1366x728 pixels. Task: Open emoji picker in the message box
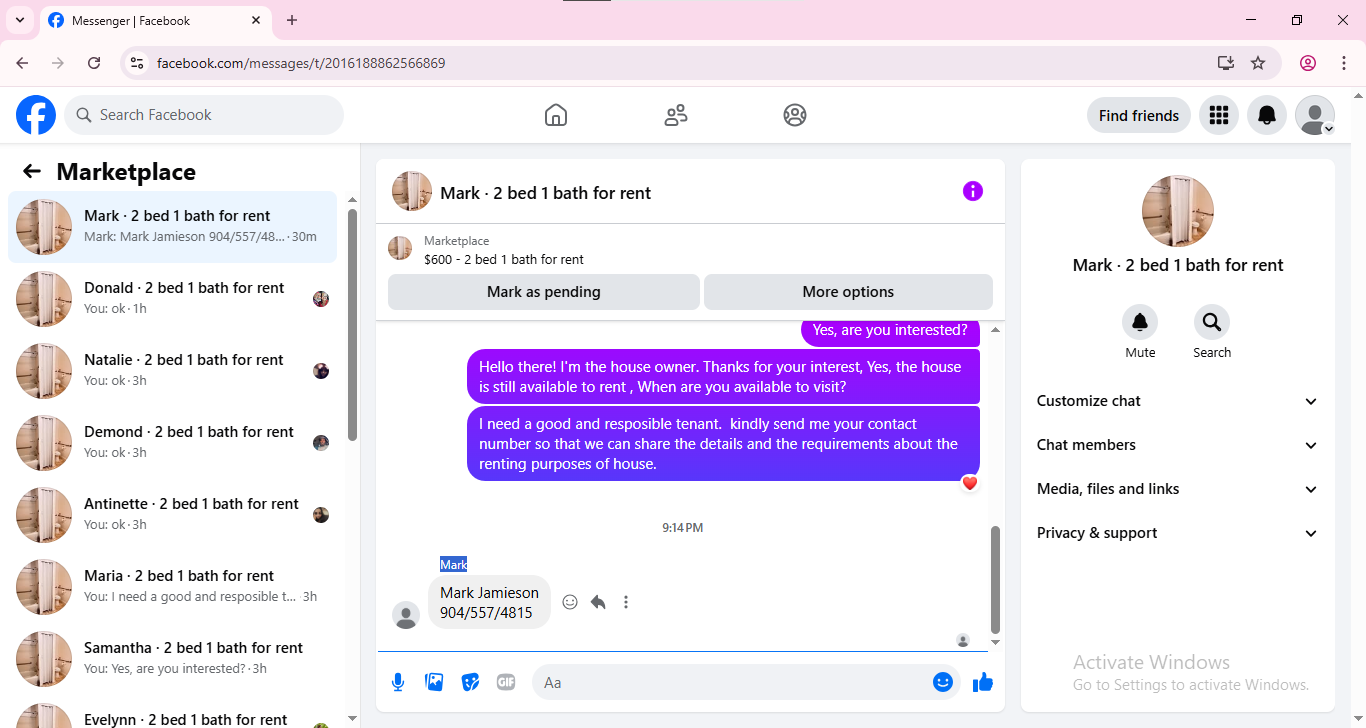943,682
